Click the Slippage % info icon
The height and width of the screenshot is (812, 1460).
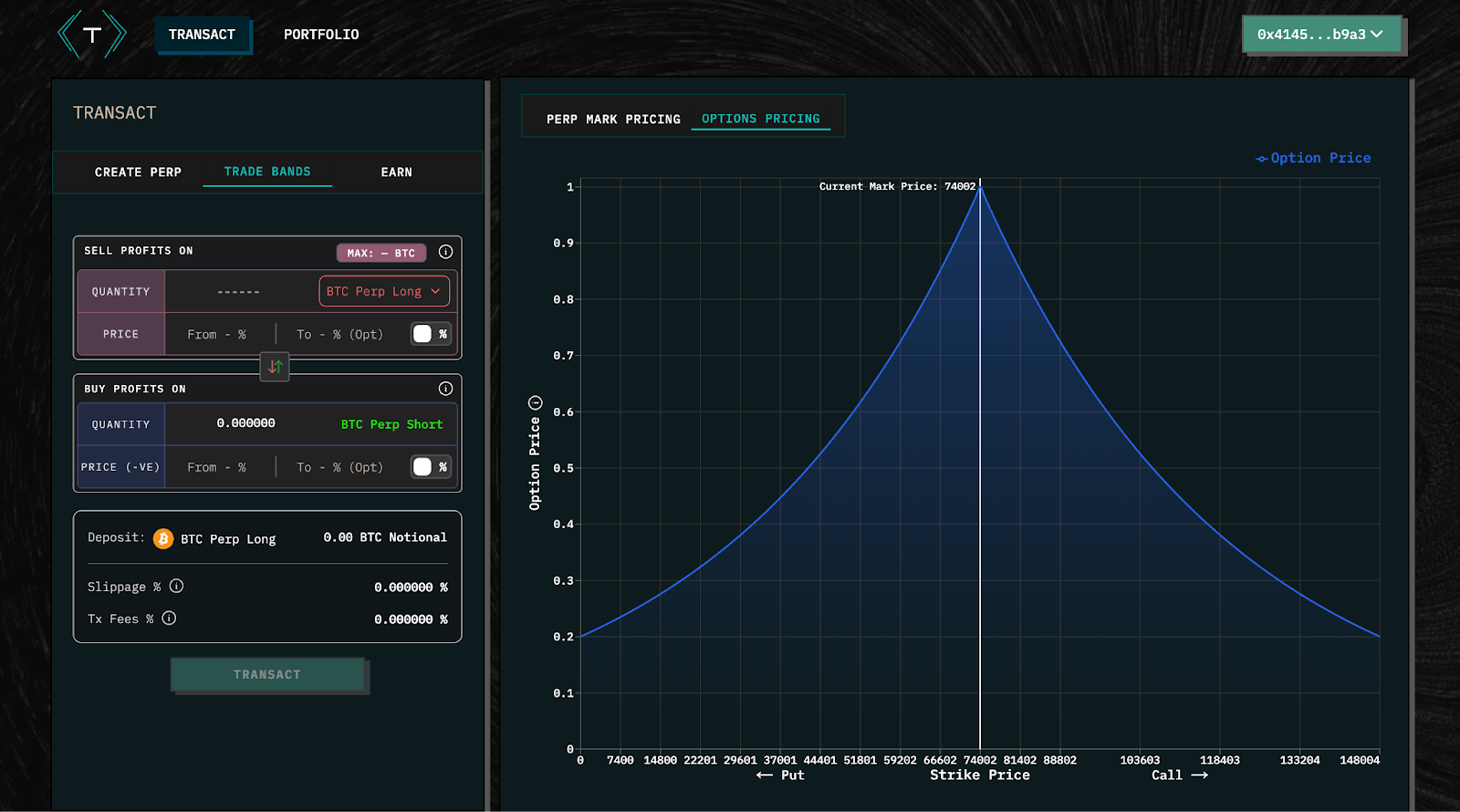177,587
